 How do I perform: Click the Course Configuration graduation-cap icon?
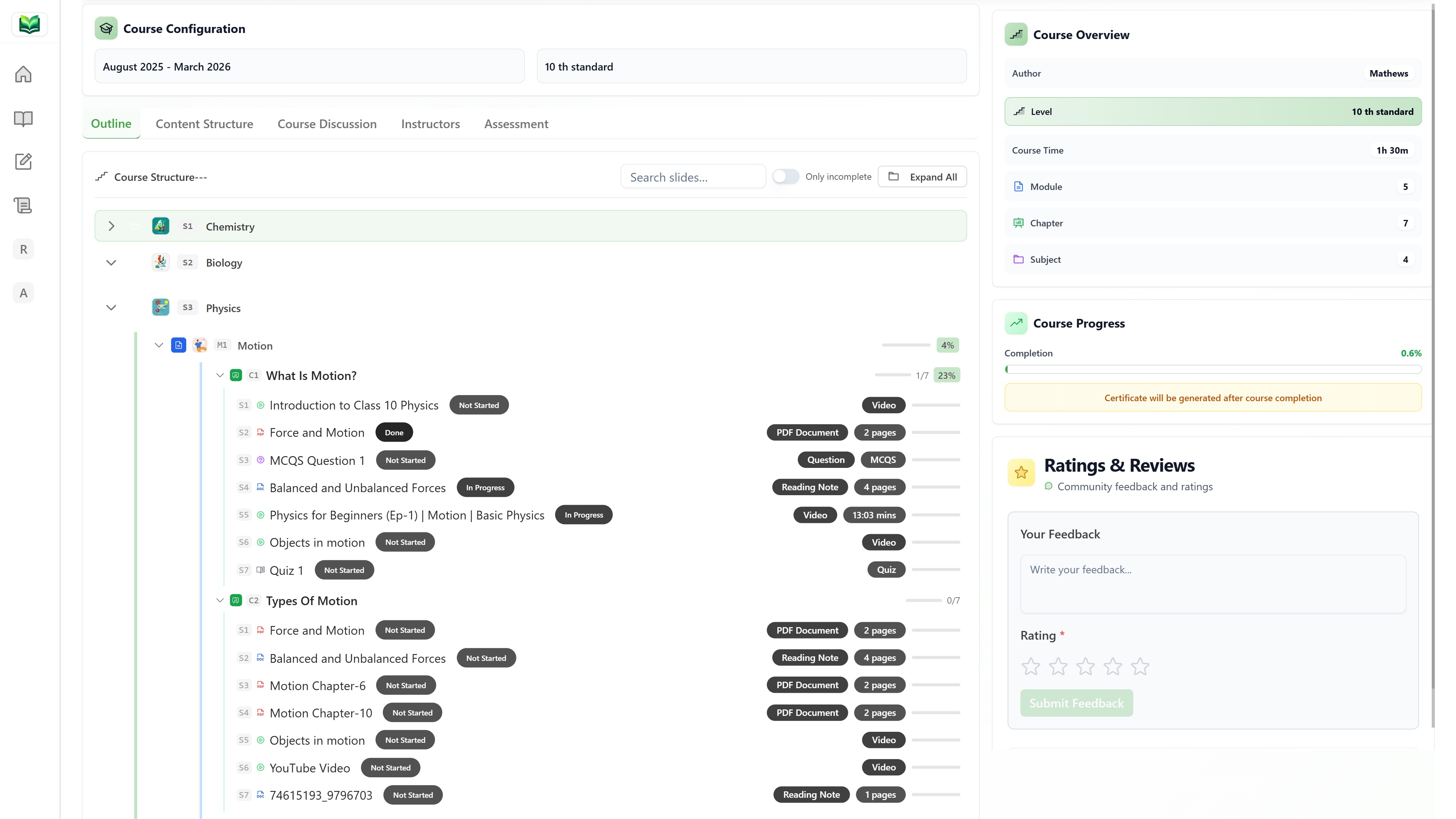[106, 28]
